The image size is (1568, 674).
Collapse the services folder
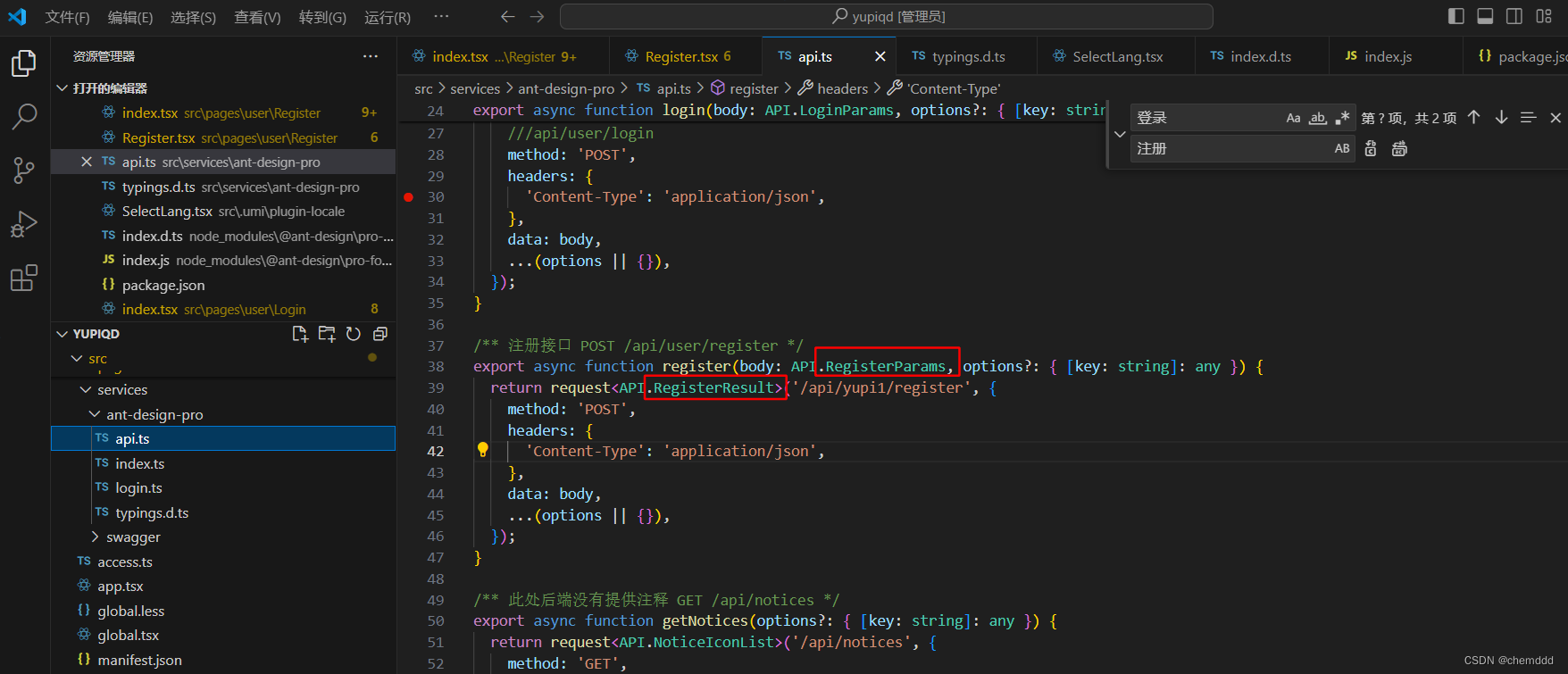(86, 390)
